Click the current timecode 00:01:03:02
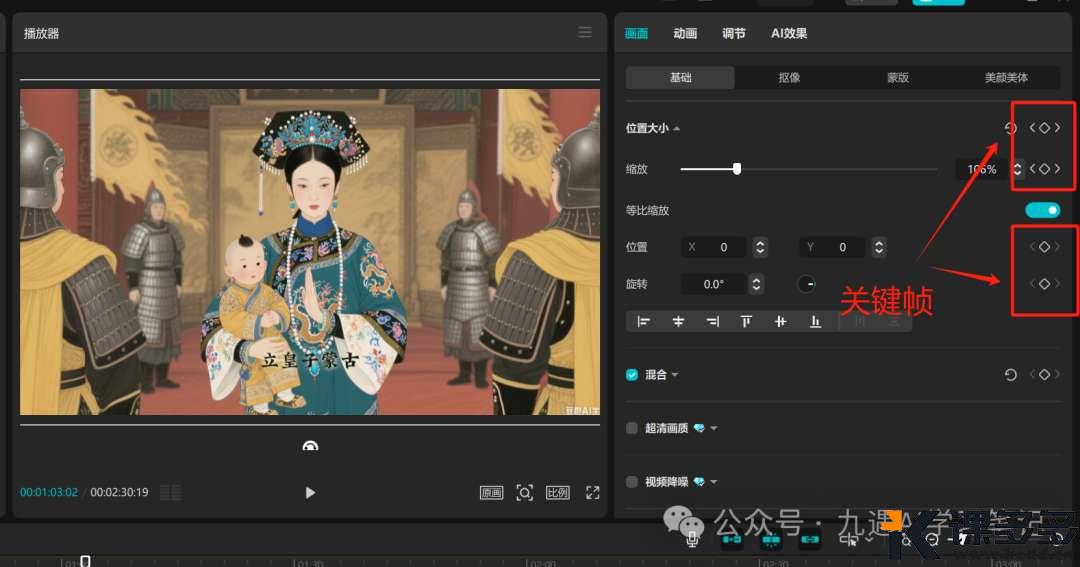This screenshot has width=1080, height=567. click(x=49, y=492)
